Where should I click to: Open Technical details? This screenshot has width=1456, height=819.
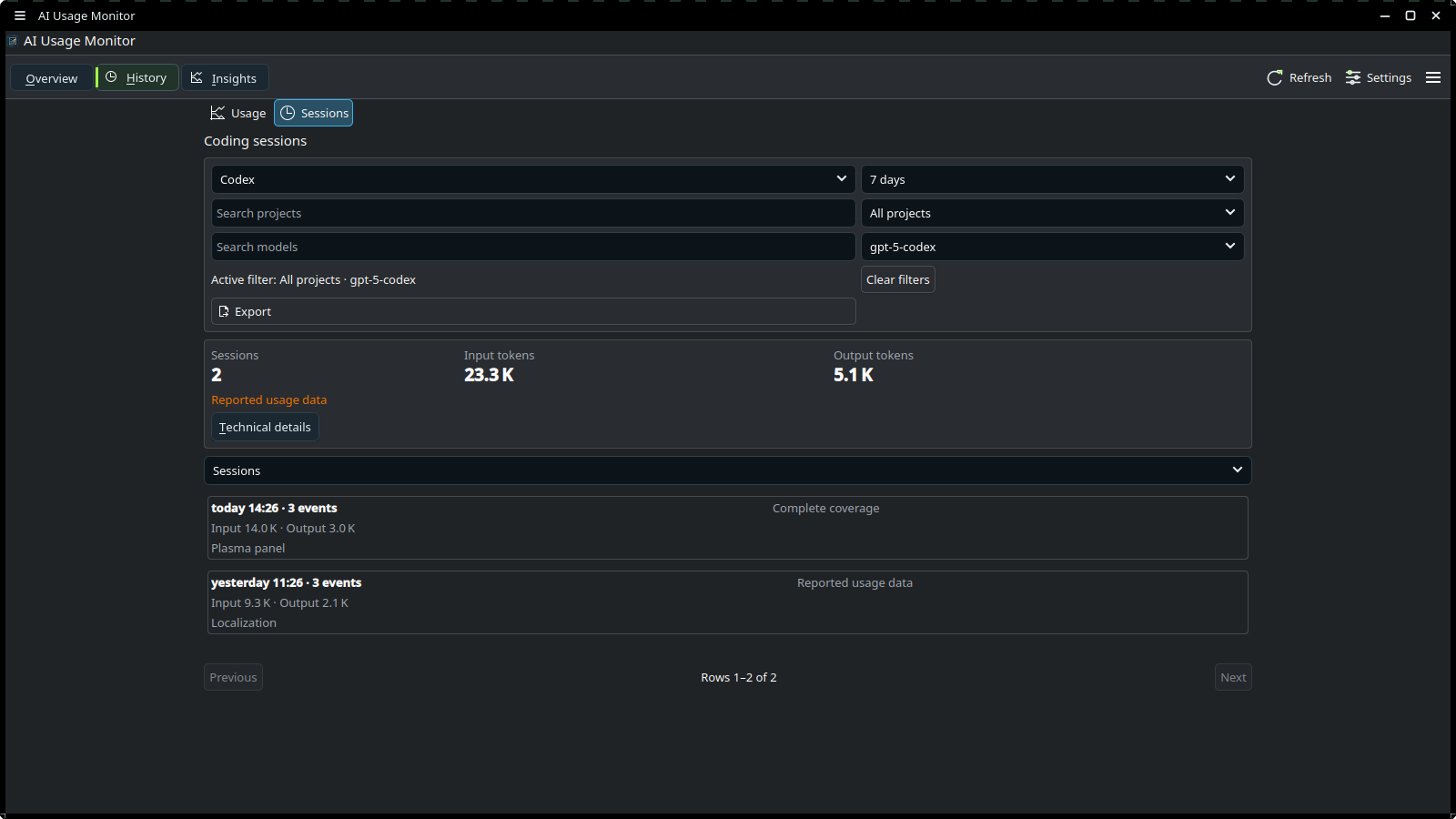tap(265, 427)
